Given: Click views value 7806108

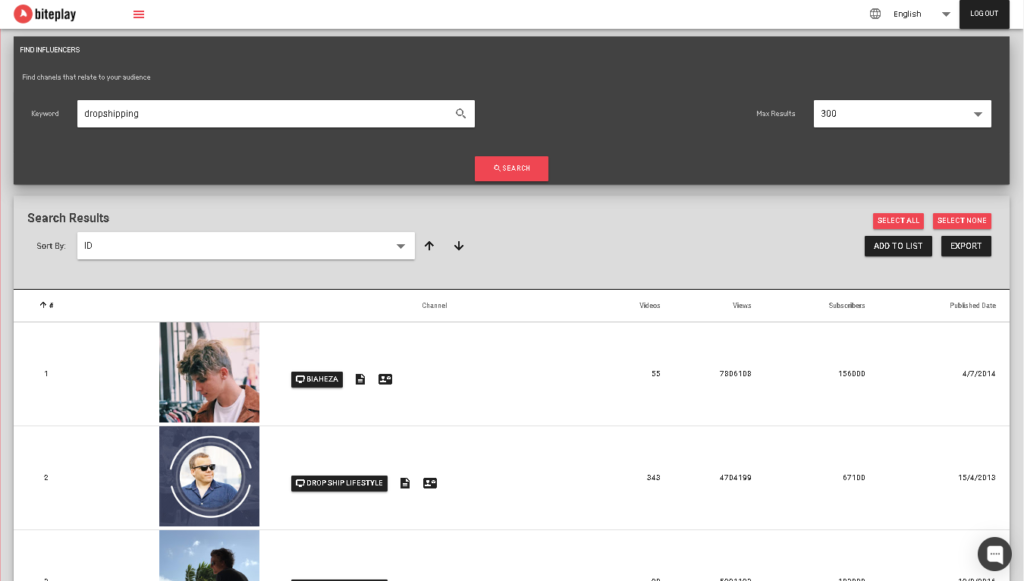Looking at the screenshot, I should (735, 374).
